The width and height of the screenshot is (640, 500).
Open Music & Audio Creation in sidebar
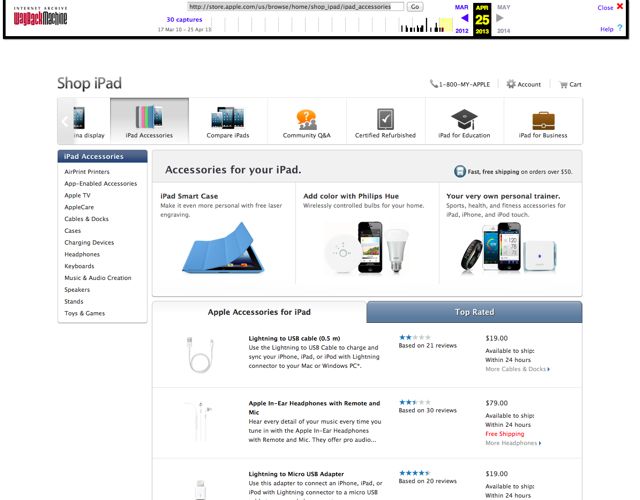click(x=98, y=278)
